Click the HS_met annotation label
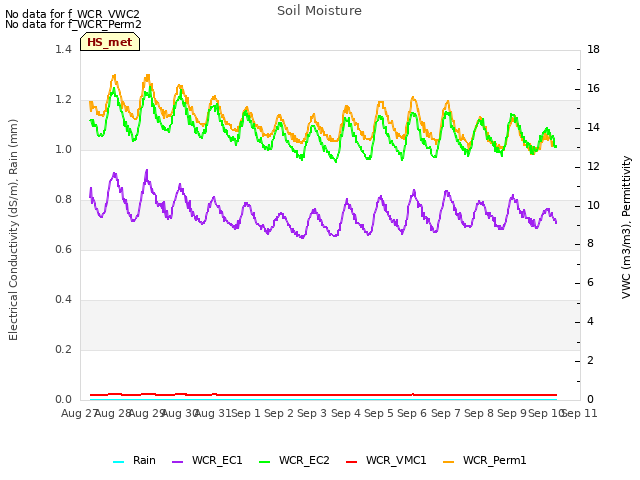Viewport: 640px width, 480px height. pyautogui.click(x=110, y=42)
